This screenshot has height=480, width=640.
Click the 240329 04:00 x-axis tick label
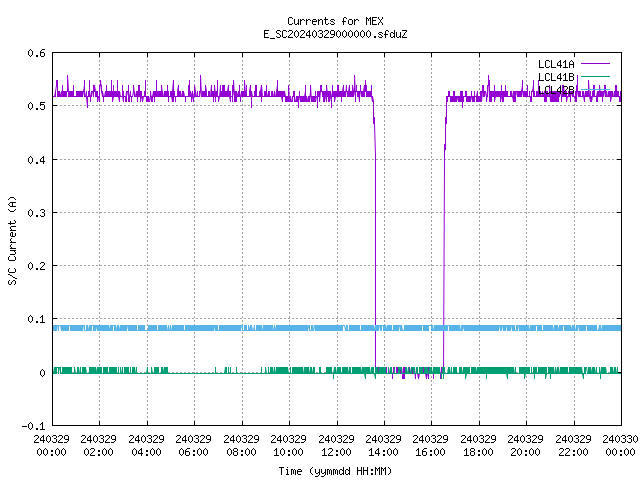coord(146,445)
